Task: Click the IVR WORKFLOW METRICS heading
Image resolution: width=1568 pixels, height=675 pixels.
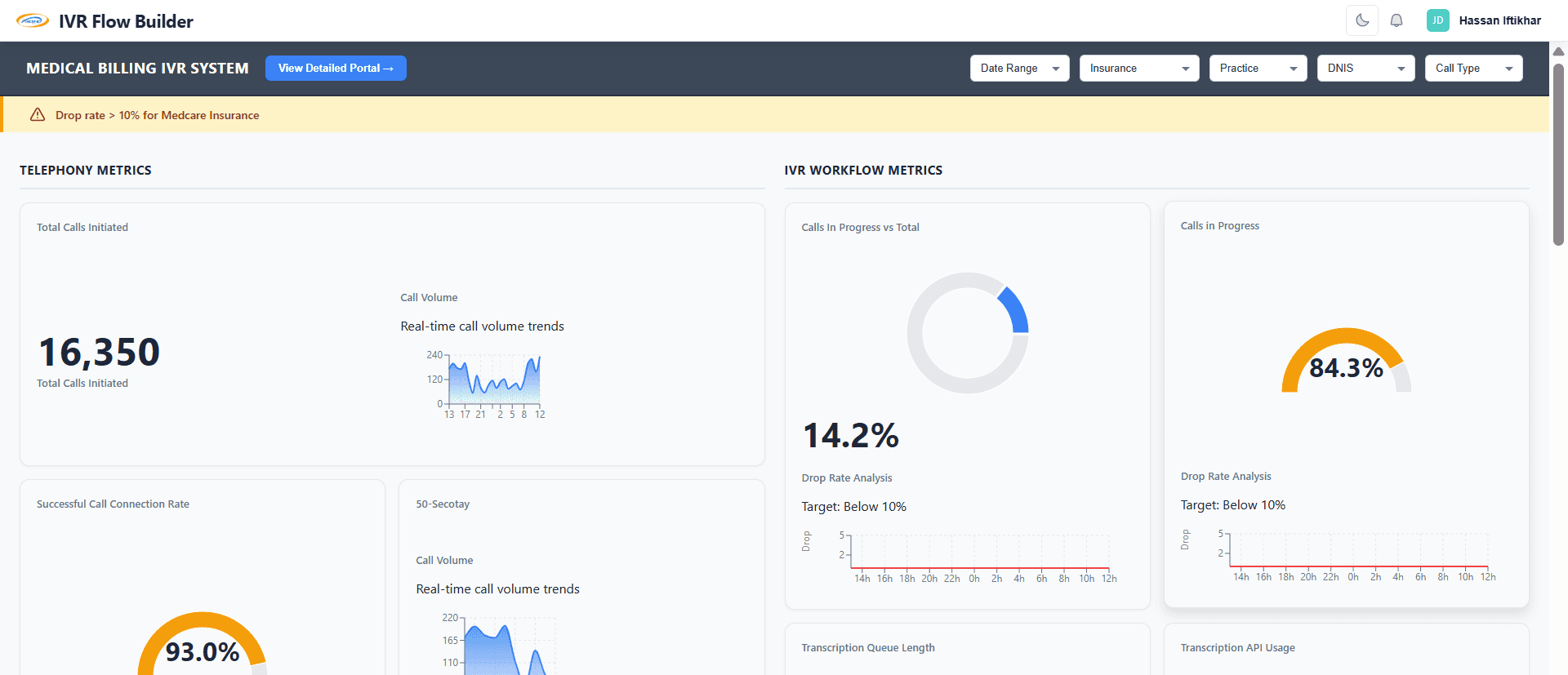Action: 863,171
